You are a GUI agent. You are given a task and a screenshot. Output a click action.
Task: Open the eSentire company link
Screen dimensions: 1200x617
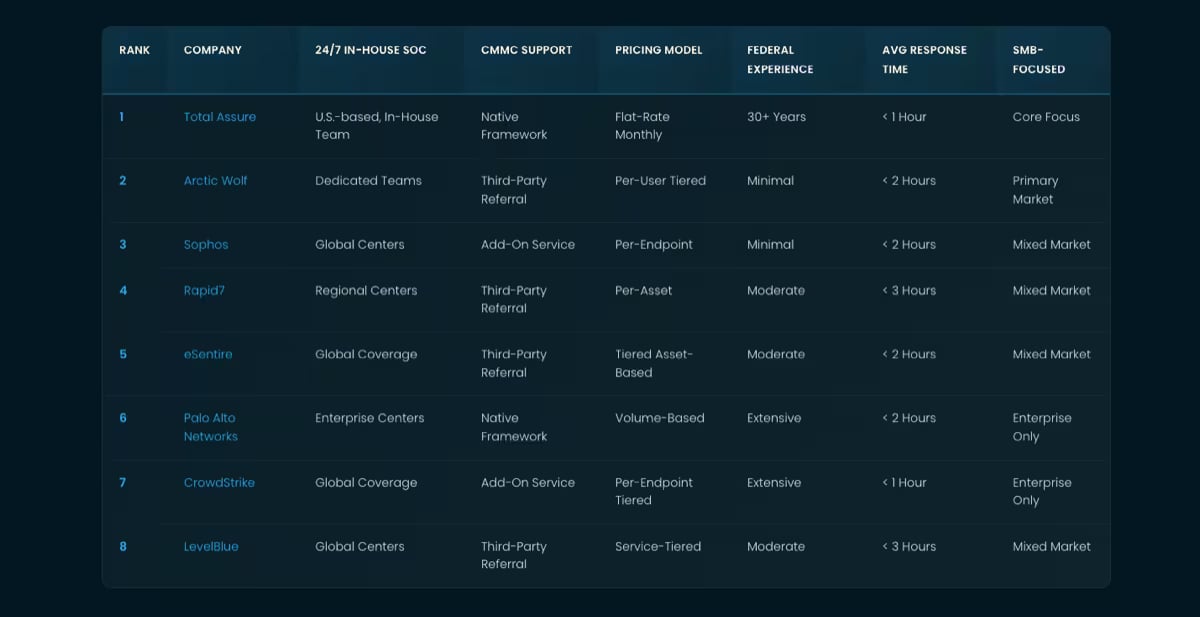(208, 355)
